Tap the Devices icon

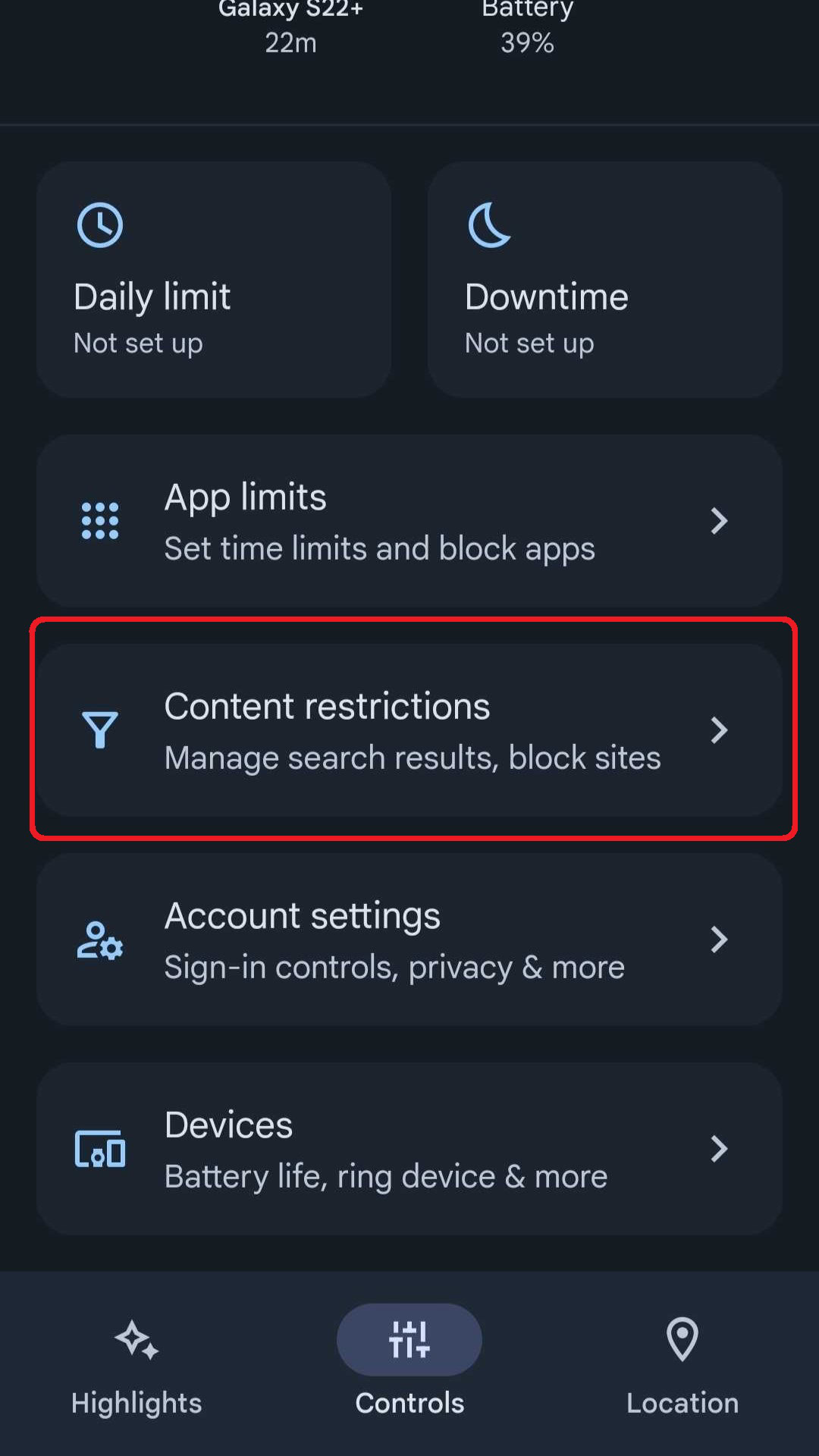click(100, 1149)
